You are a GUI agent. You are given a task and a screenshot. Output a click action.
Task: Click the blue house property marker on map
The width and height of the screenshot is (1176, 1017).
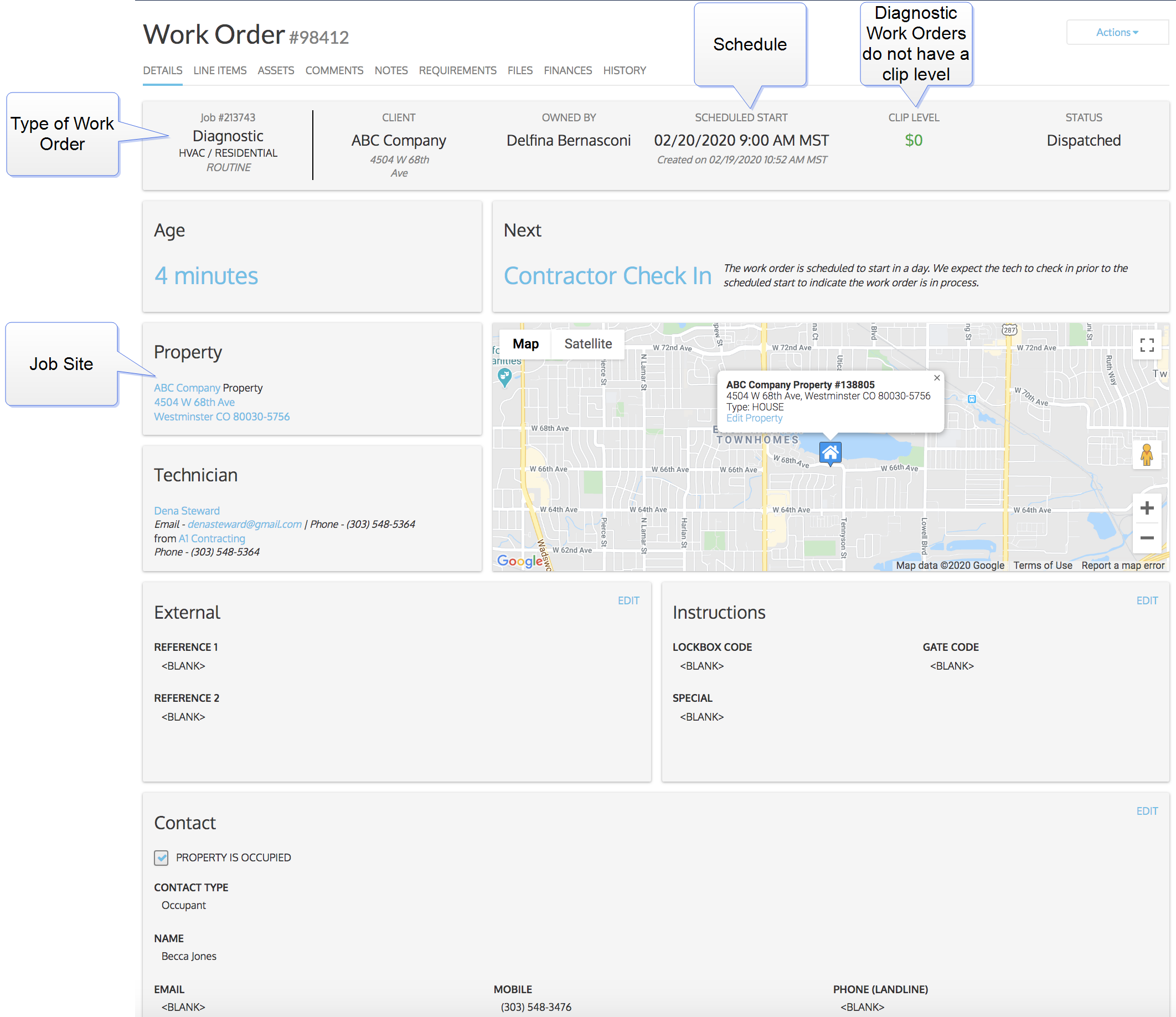[x=830, y=453]
